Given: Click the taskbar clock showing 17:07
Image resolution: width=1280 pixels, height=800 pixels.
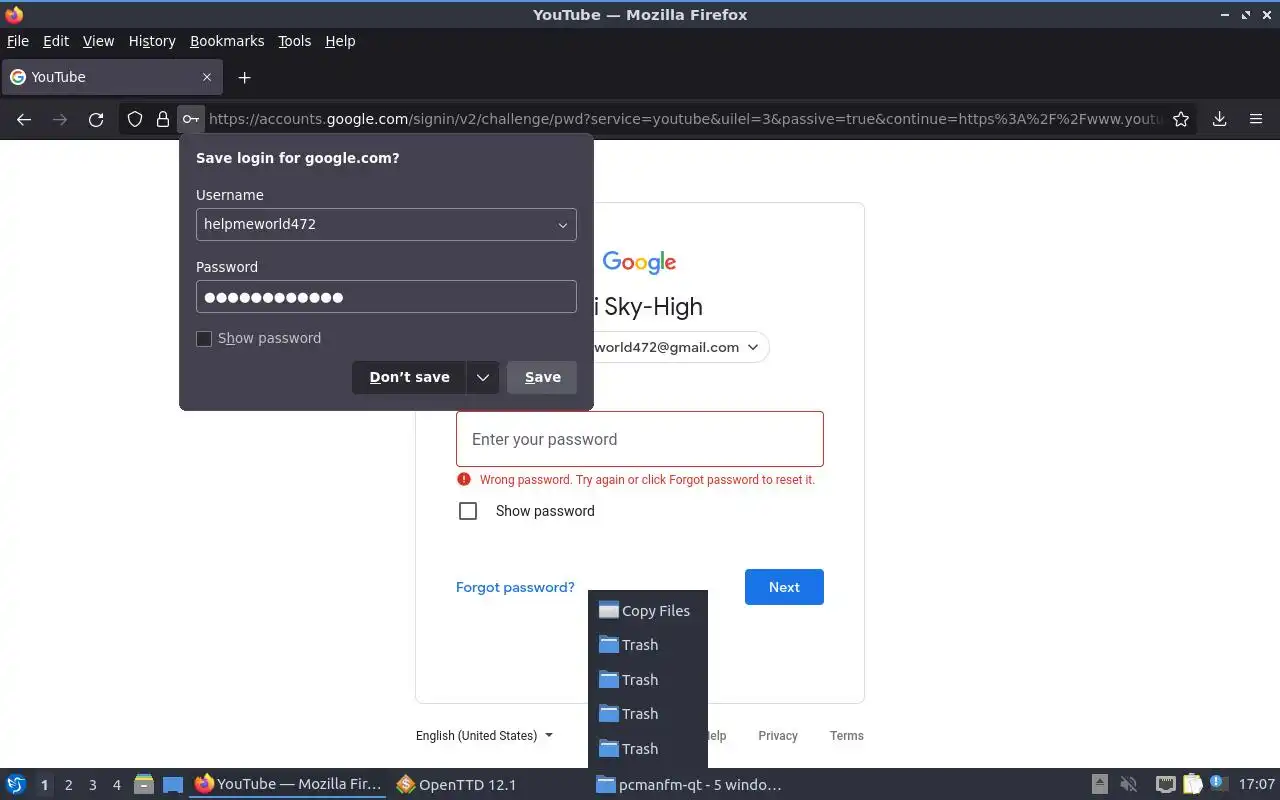Looking at the screenshot, I should click(1257, 785).
